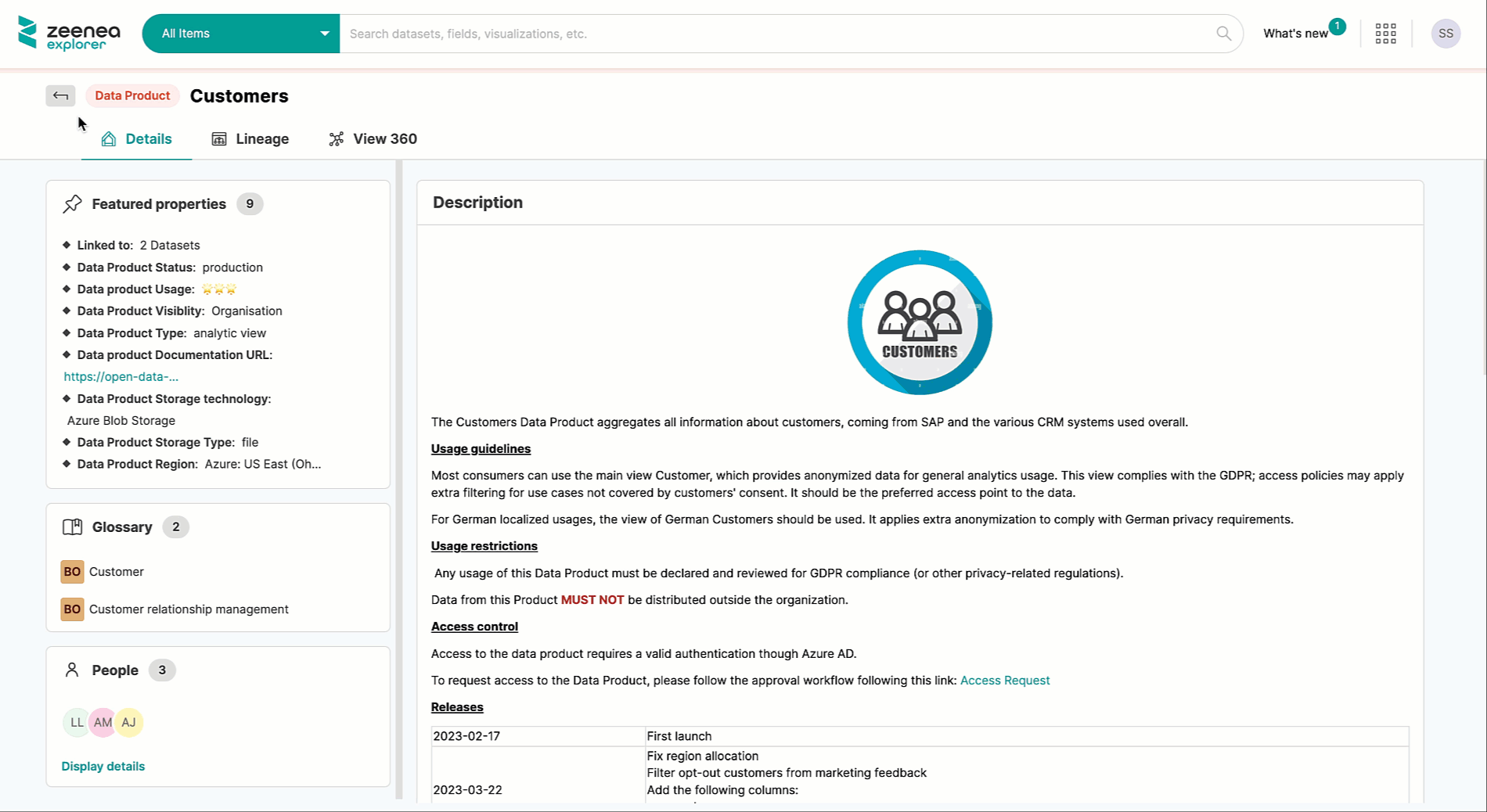Image resolution: width=1487 pixels, height=812 pixels.
Task: Click the BO badge next to Customer
Action: pos(71,571)
